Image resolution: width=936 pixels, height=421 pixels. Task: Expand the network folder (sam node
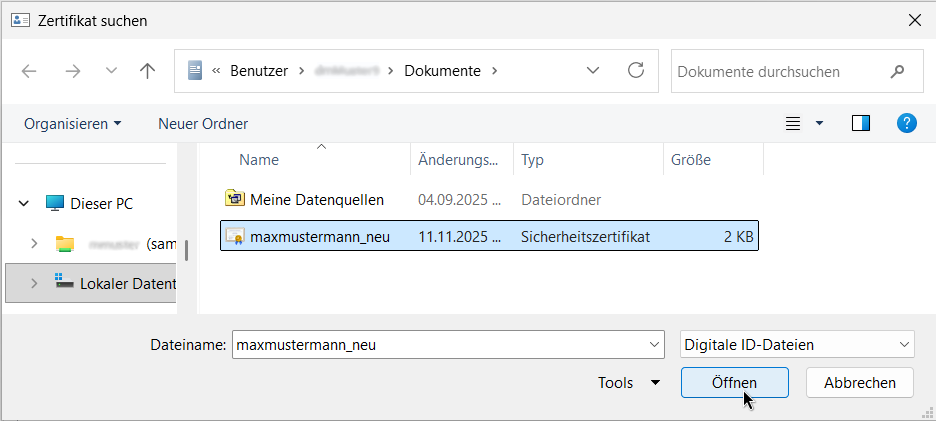coord(34,243)
